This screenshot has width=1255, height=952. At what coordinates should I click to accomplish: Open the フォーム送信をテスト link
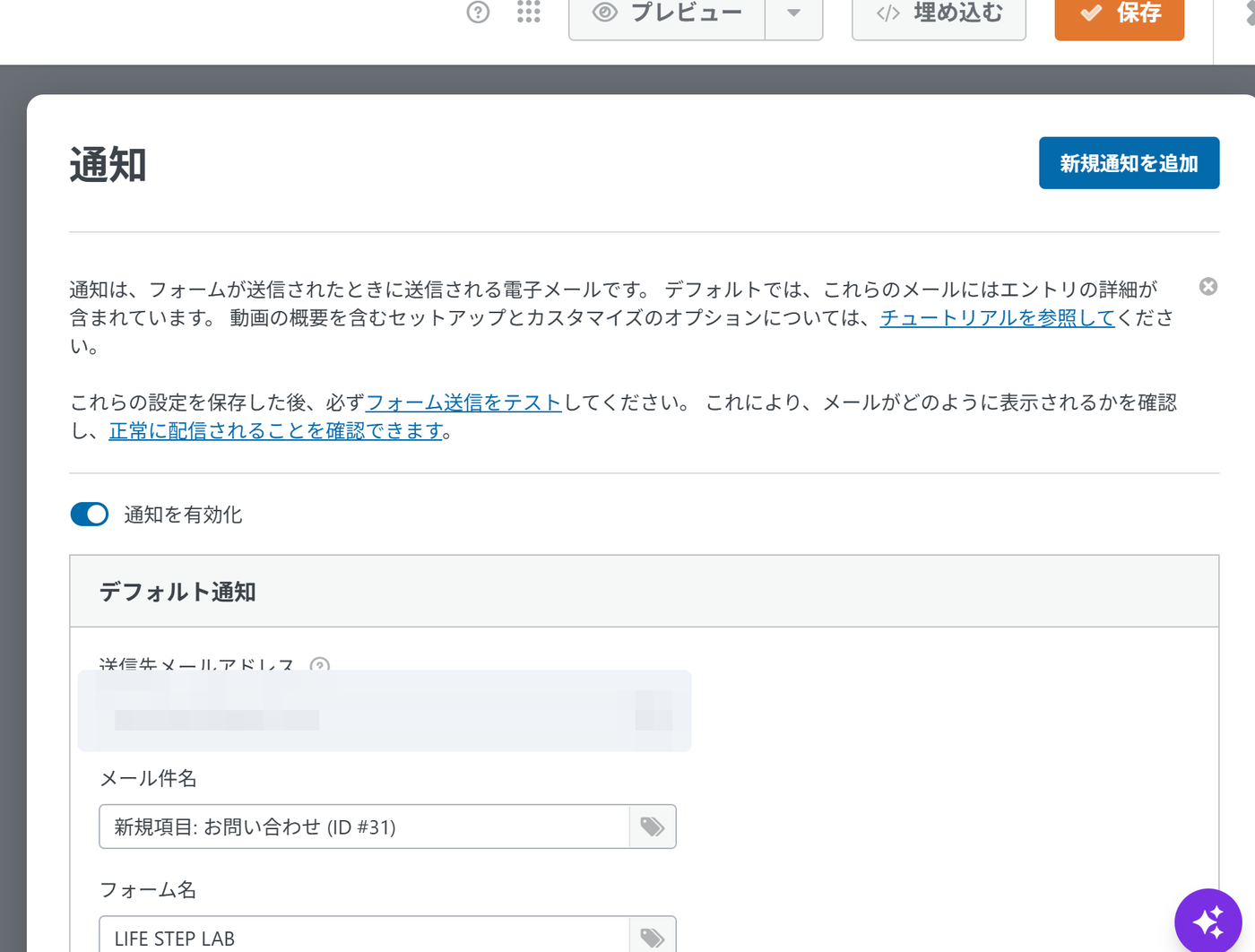coord(463,402)
